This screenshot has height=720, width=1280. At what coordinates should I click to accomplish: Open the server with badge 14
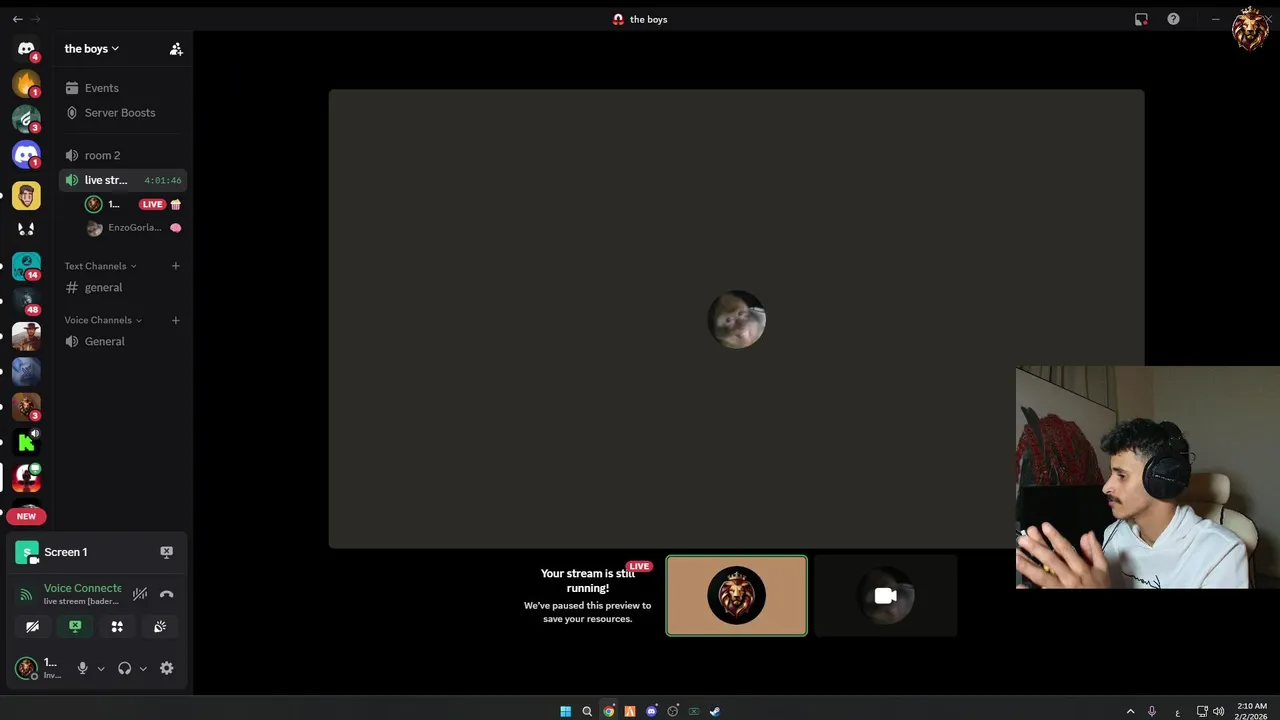click(26, 266)
